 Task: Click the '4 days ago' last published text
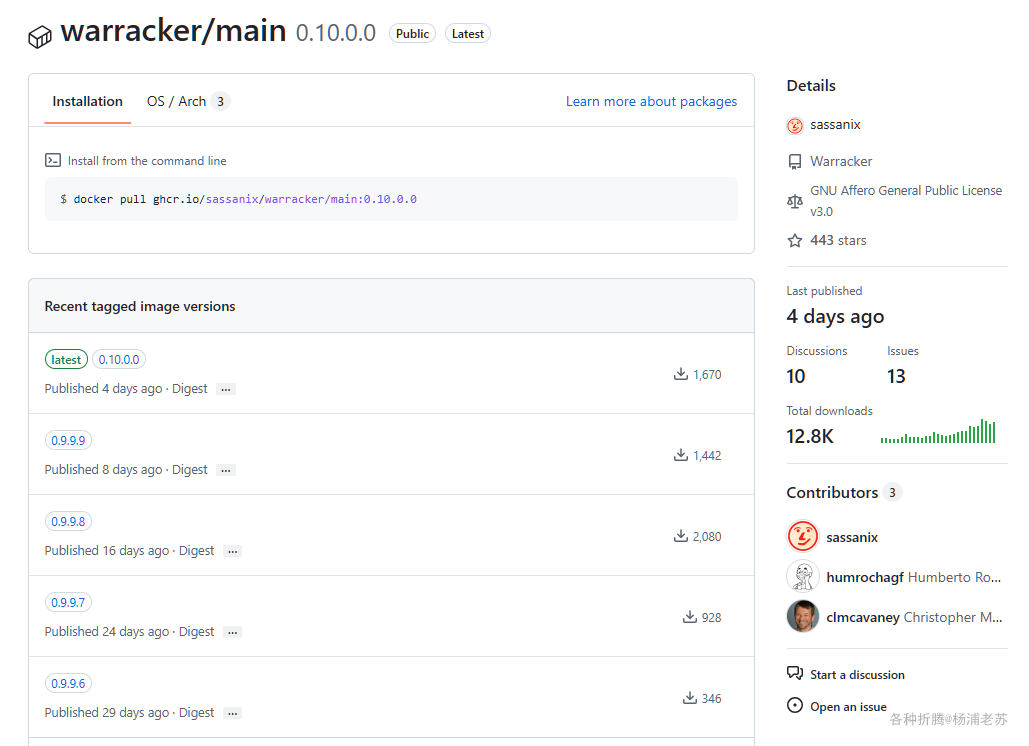tap(835, 316)
